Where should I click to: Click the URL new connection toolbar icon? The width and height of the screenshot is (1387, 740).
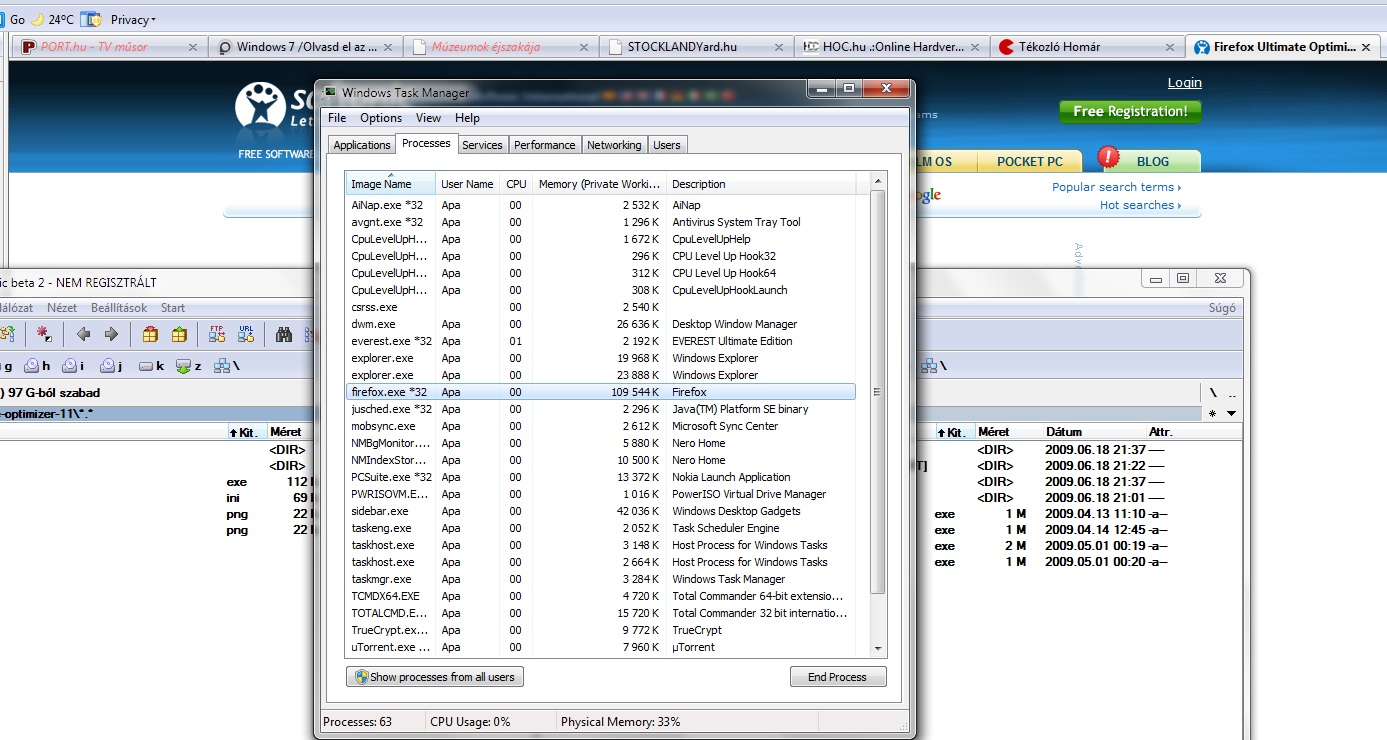pos(245,334)
